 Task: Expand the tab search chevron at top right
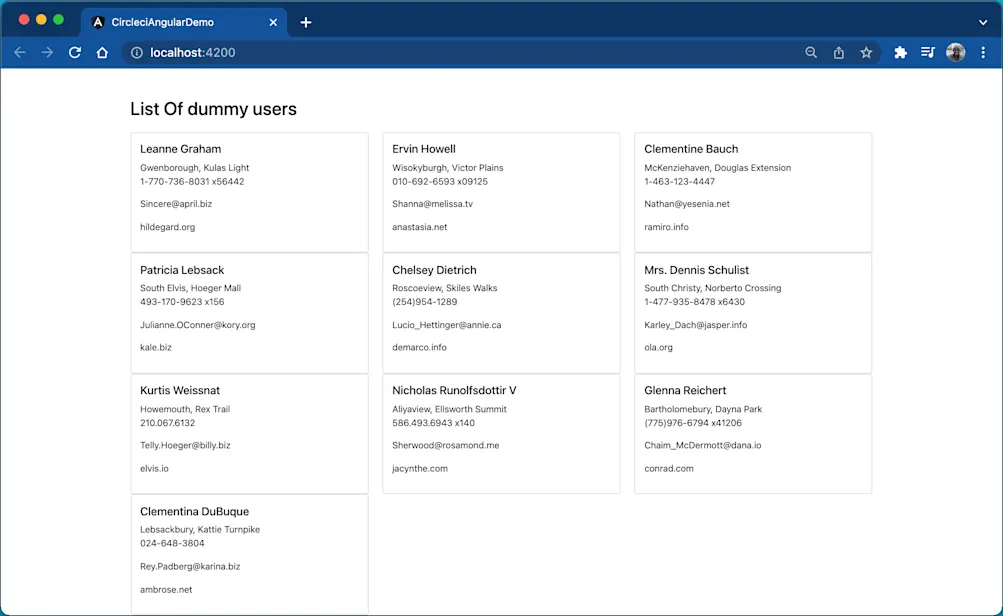(981, 20)
